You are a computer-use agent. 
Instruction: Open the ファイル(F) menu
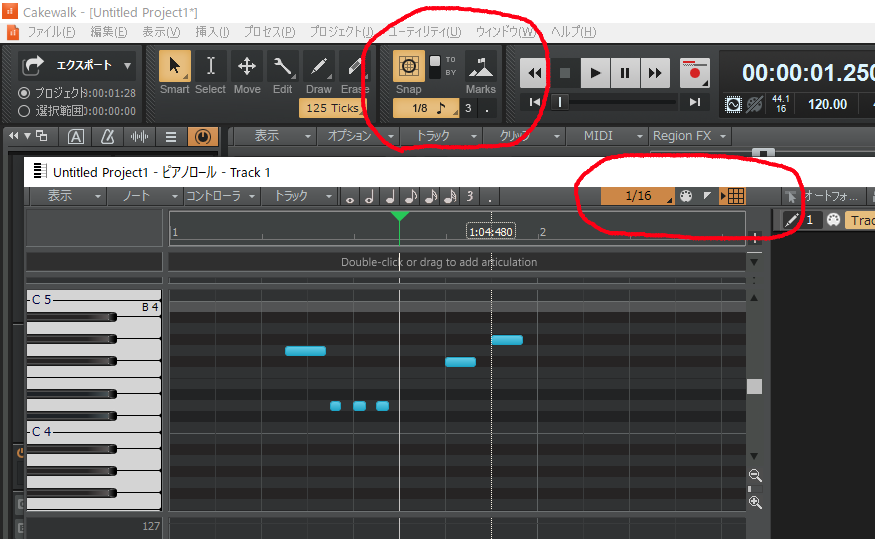click(x=51, y=32)
